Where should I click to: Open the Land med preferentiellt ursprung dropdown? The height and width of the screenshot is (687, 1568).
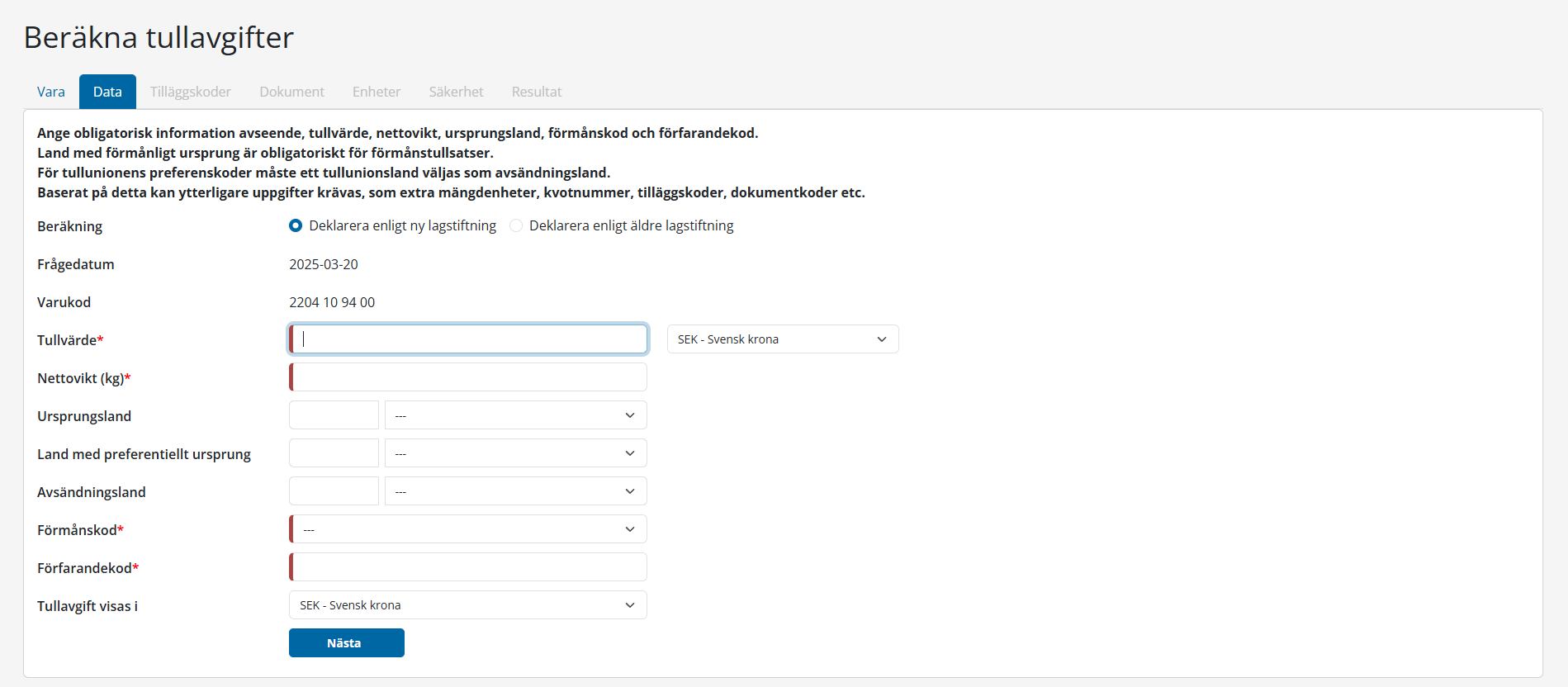tap(515, 453)
